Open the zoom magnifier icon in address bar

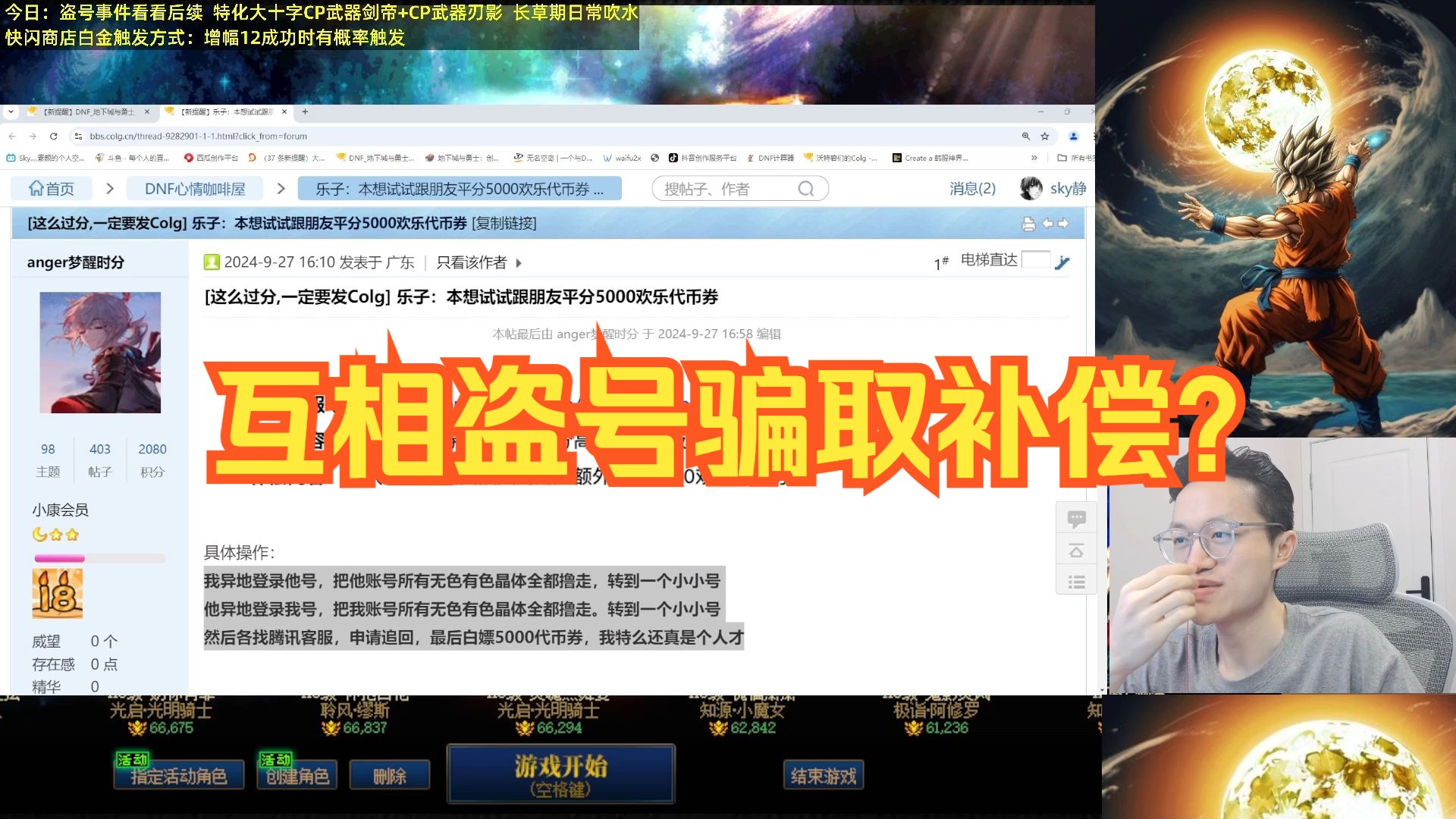[1026, 136]
